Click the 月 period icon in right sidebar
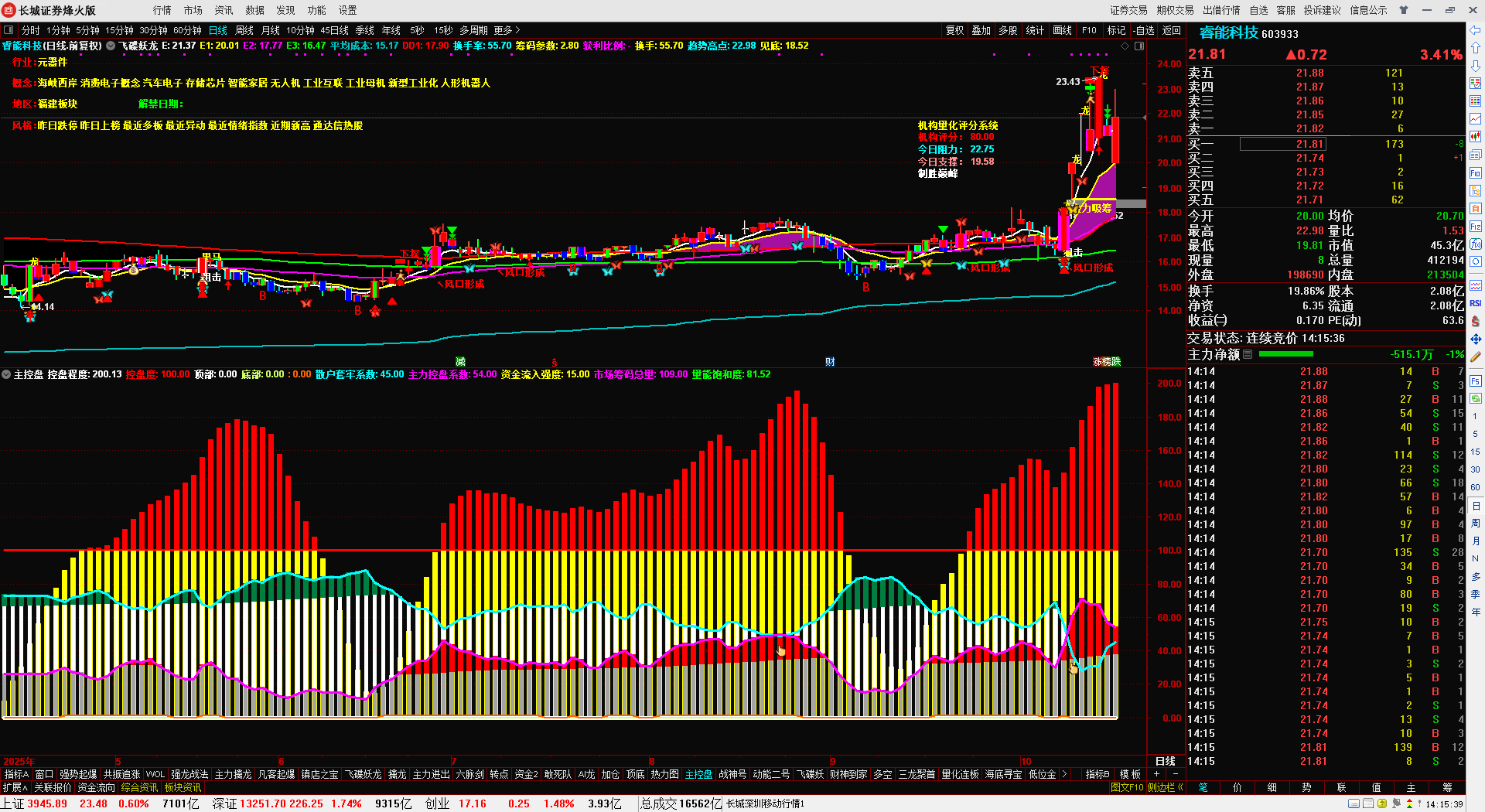1485x812 pixels. click(x=1476, y=541)
